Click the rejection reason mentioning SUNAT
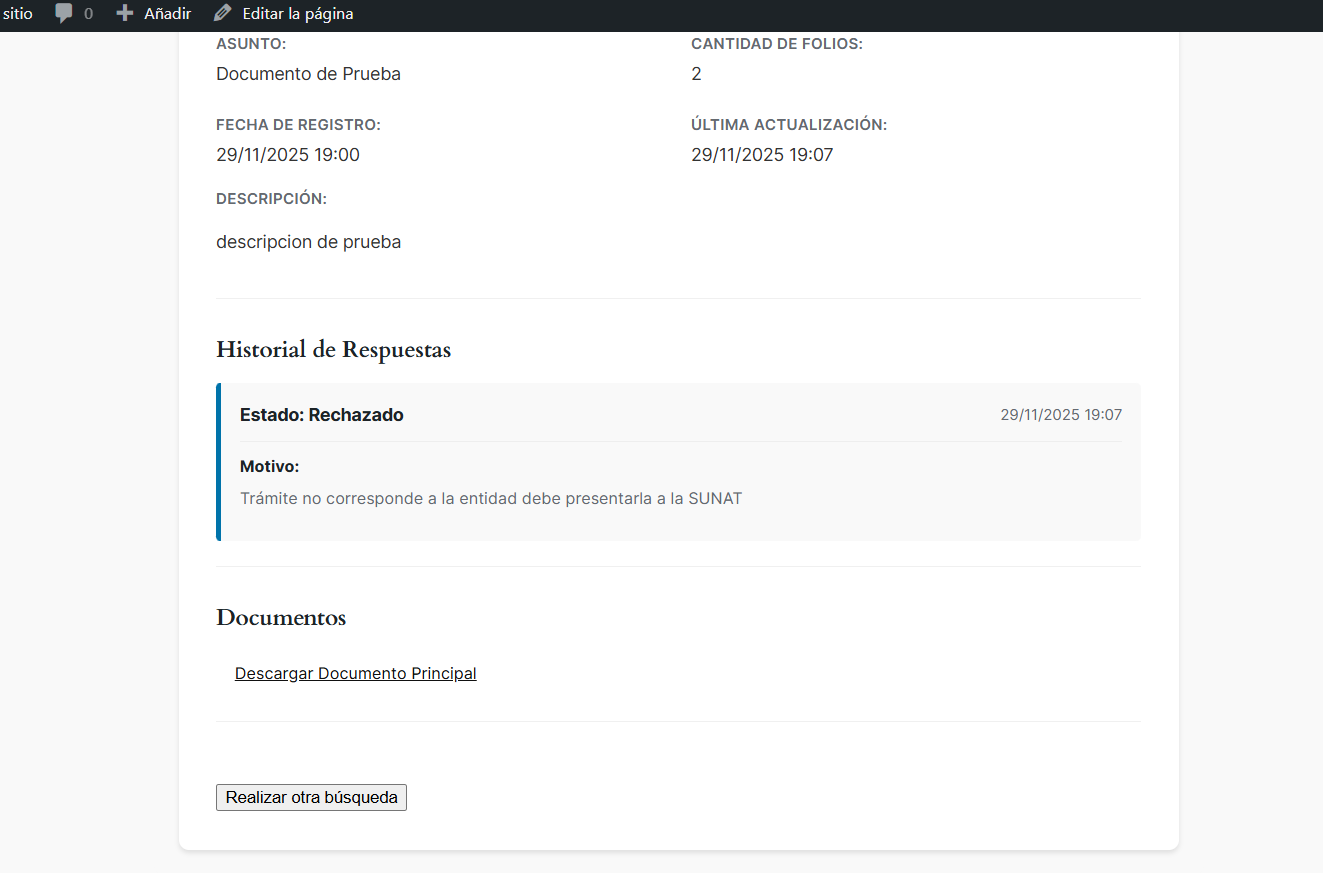This screenshot has width=1323, height=873. [x=491, y=498]
